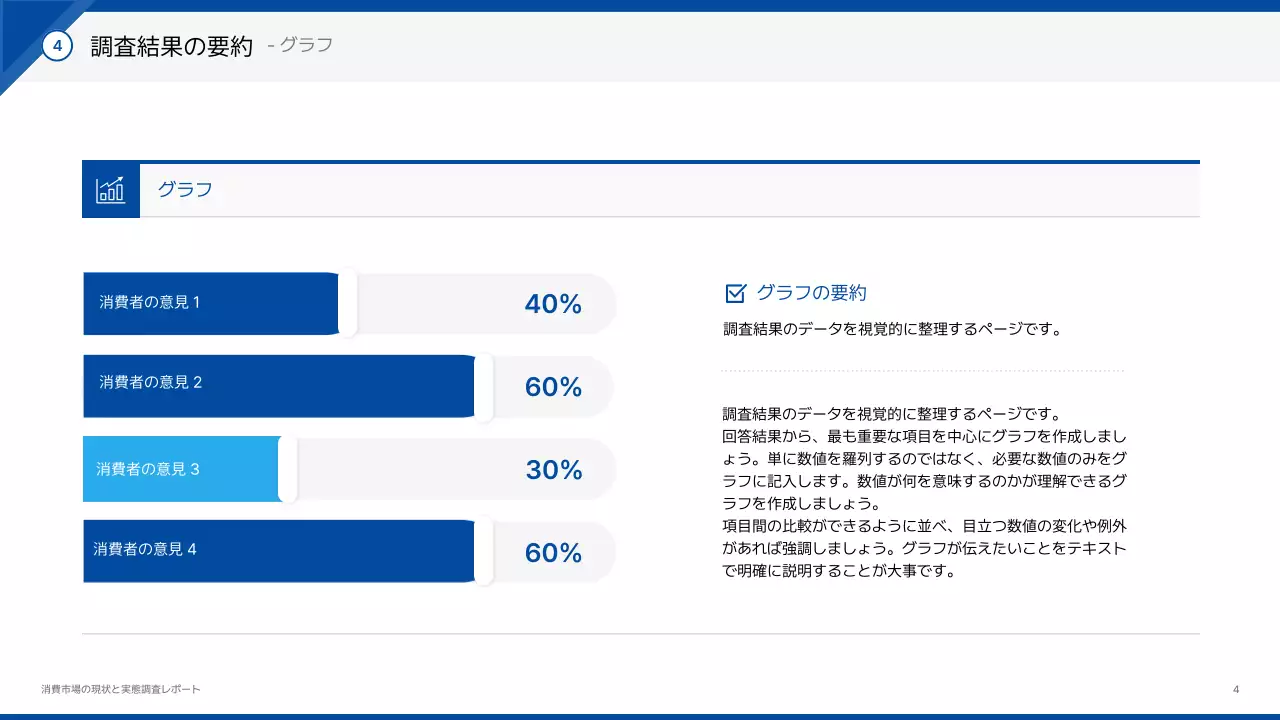This screenshot has width=1280, height=720.
Task: Click the グラフの要約 heading text
Action: pos(811,293)
